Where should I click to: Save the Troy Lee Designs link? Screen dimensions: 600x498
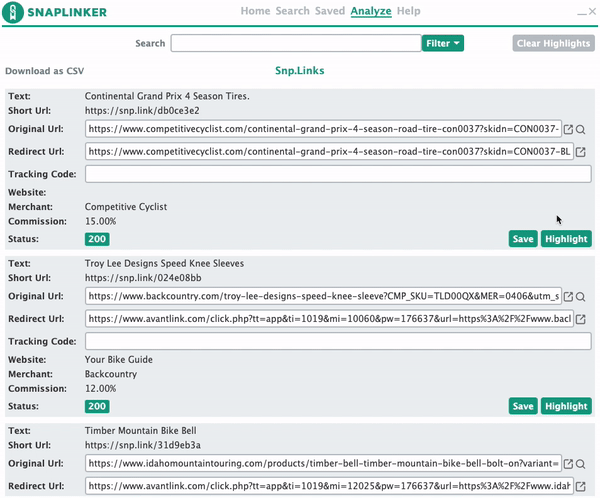[523, 406]
